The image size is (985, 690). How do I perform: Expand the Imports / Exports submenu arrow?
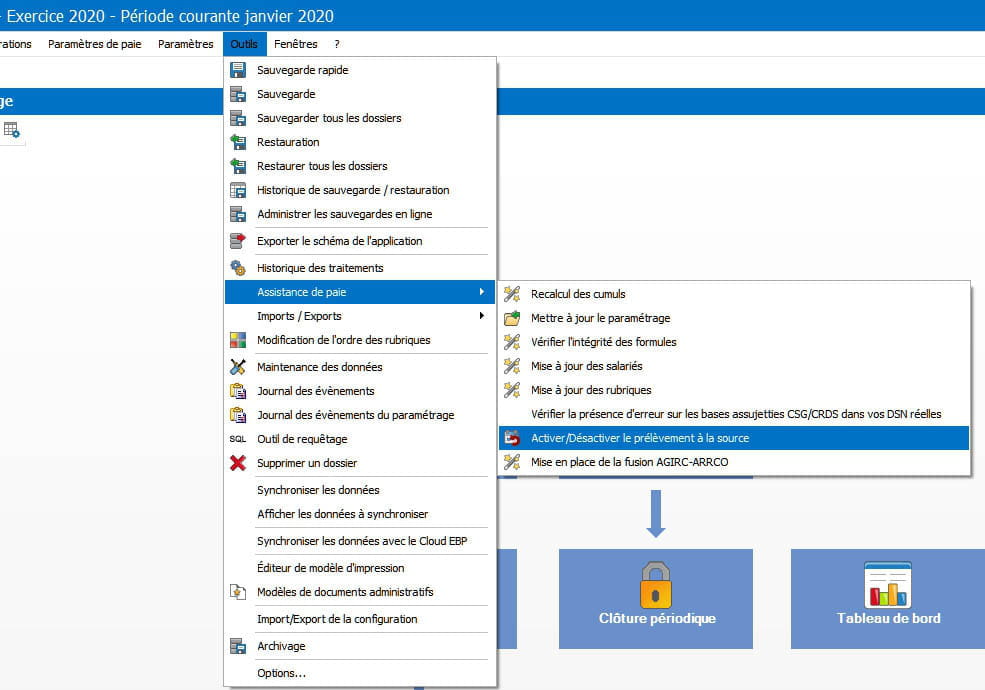(x=482, y=315)
